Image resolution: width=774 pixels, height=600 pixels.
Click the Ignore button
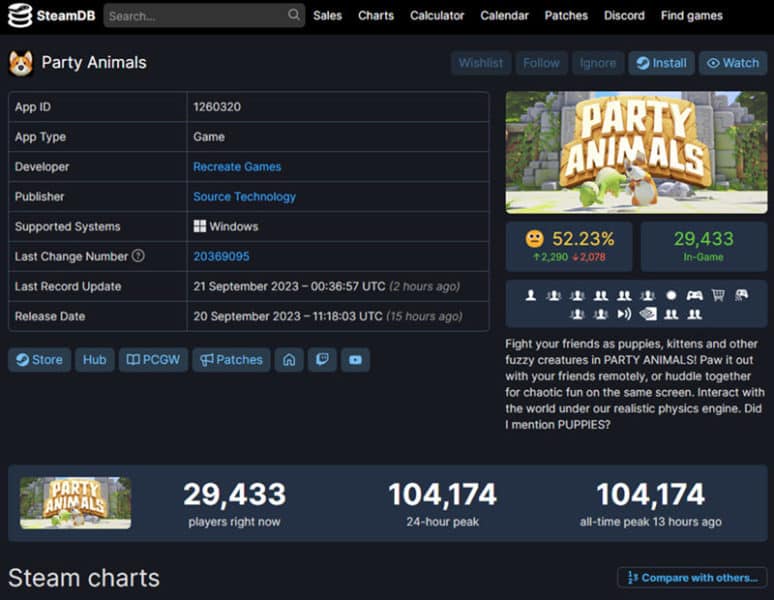[x=598, y=63]
